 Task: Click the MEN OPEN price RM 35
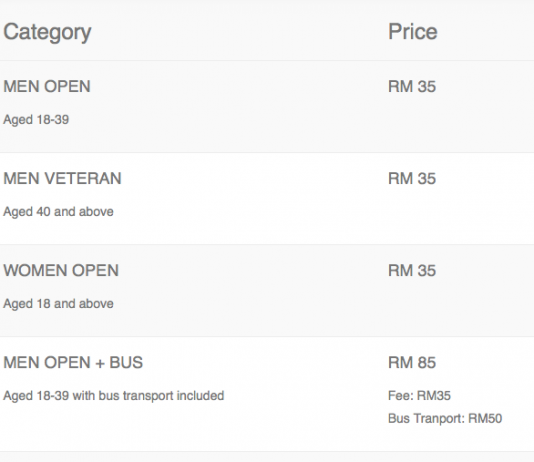412,86
